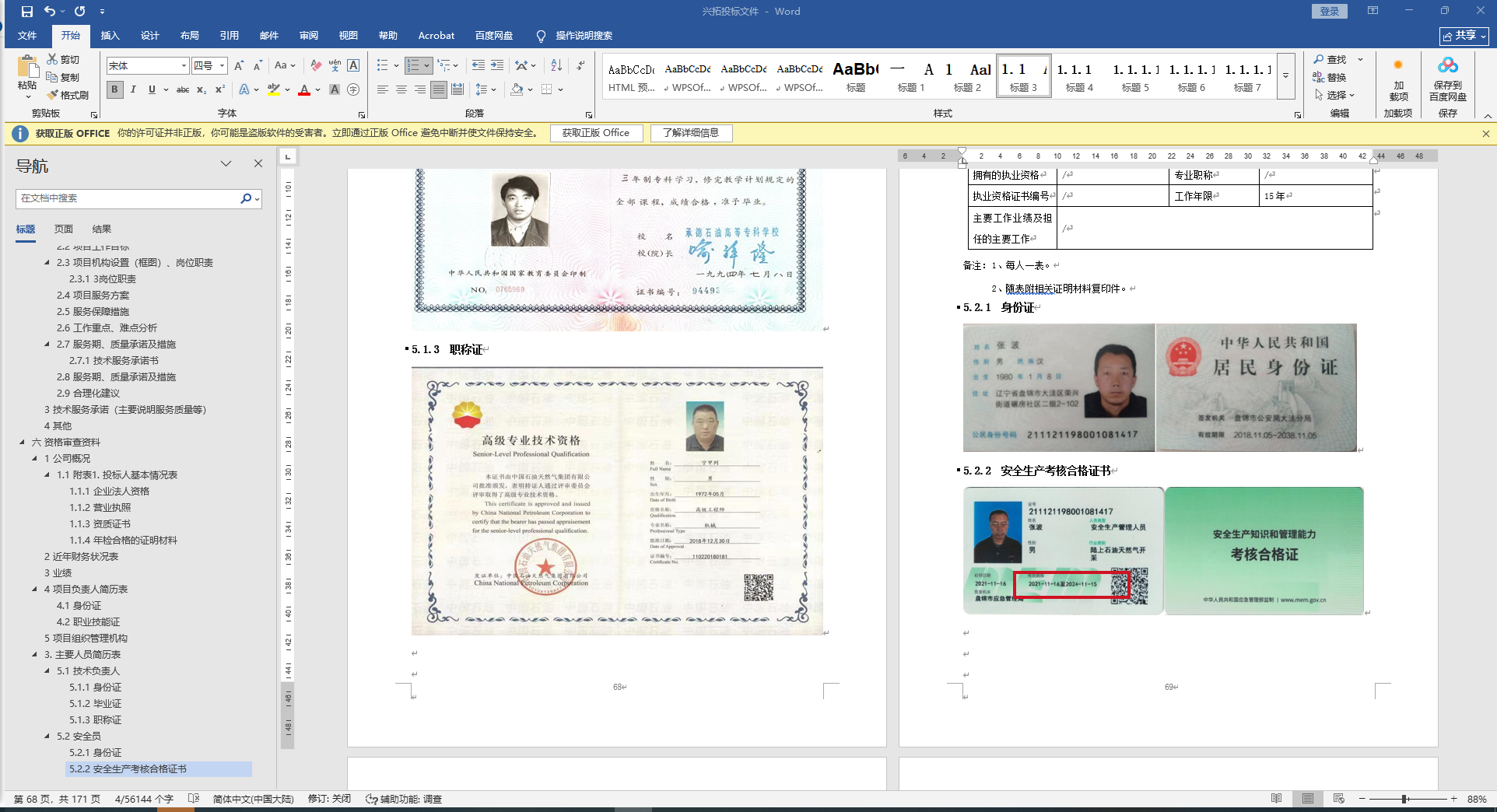Click the clear formatting eraser icon
This screenshot has height=812, width=1497.
[x=315, y=65]
